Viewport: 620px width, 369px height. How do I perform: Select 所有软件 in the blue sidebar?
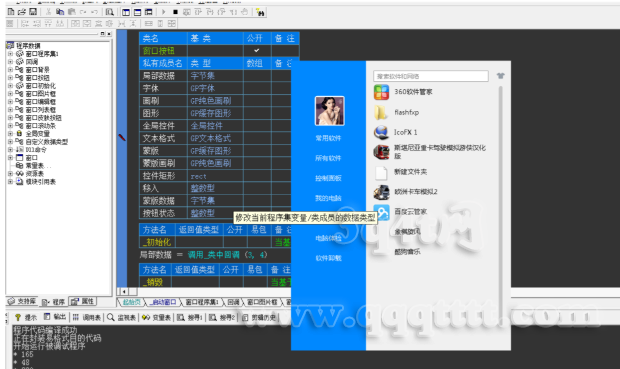coord(328,158)
